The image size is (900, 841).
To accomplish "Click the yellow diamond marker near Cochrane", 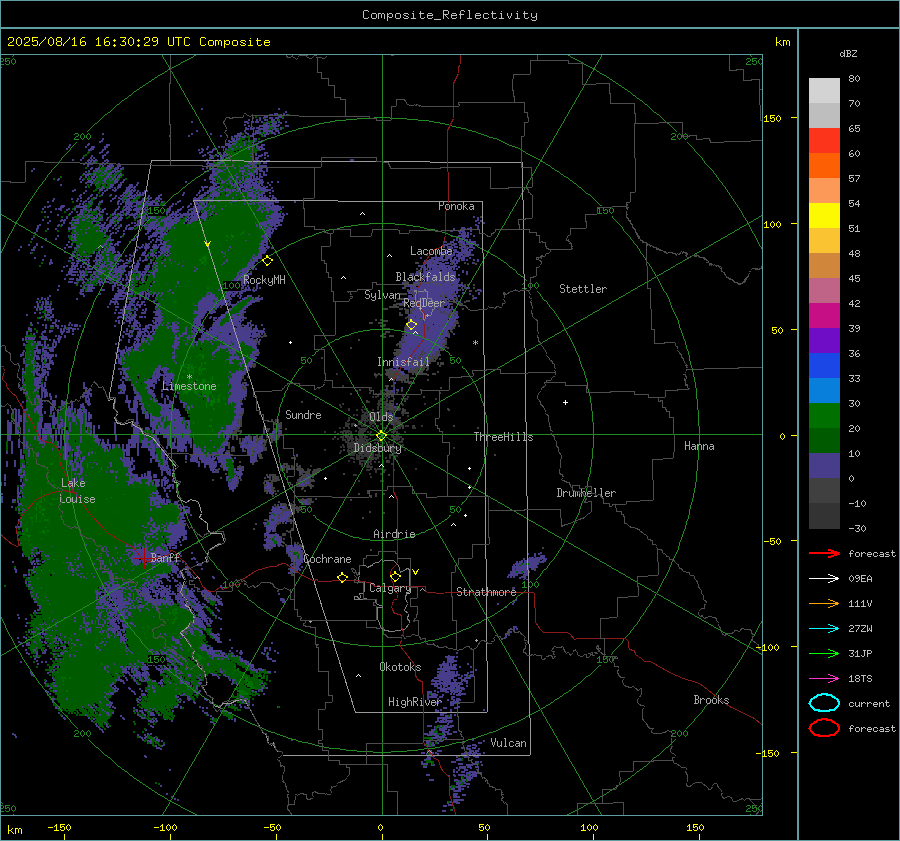I will tap(343, 578).
